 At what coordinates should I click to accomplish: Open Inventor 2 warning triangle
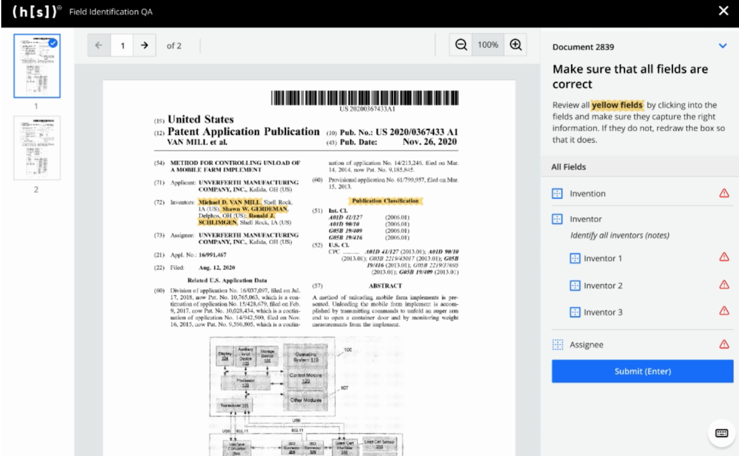(724, 285)
